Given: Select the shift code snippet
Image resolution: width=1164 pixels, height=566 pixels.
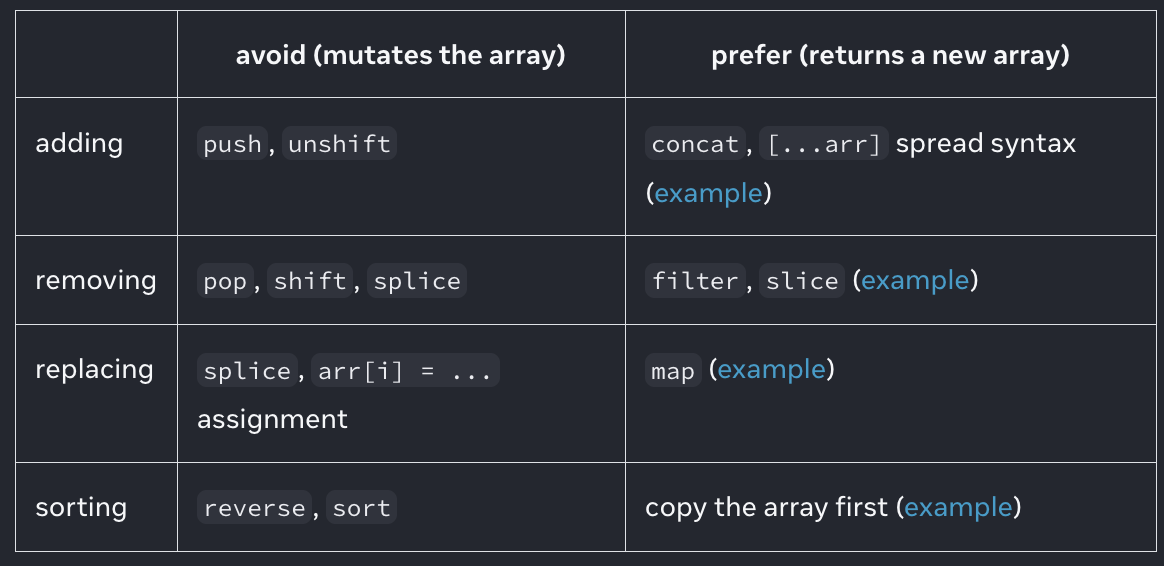Looking at the screenshot, I should pyautogui.click(x=310, y=282).
